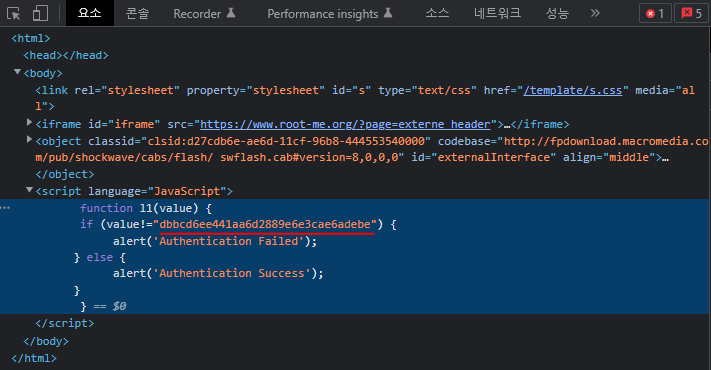Click the == $0 marker
Image resolution: width=711 pixels, height=370 pixels.
[x=110, y=306]
